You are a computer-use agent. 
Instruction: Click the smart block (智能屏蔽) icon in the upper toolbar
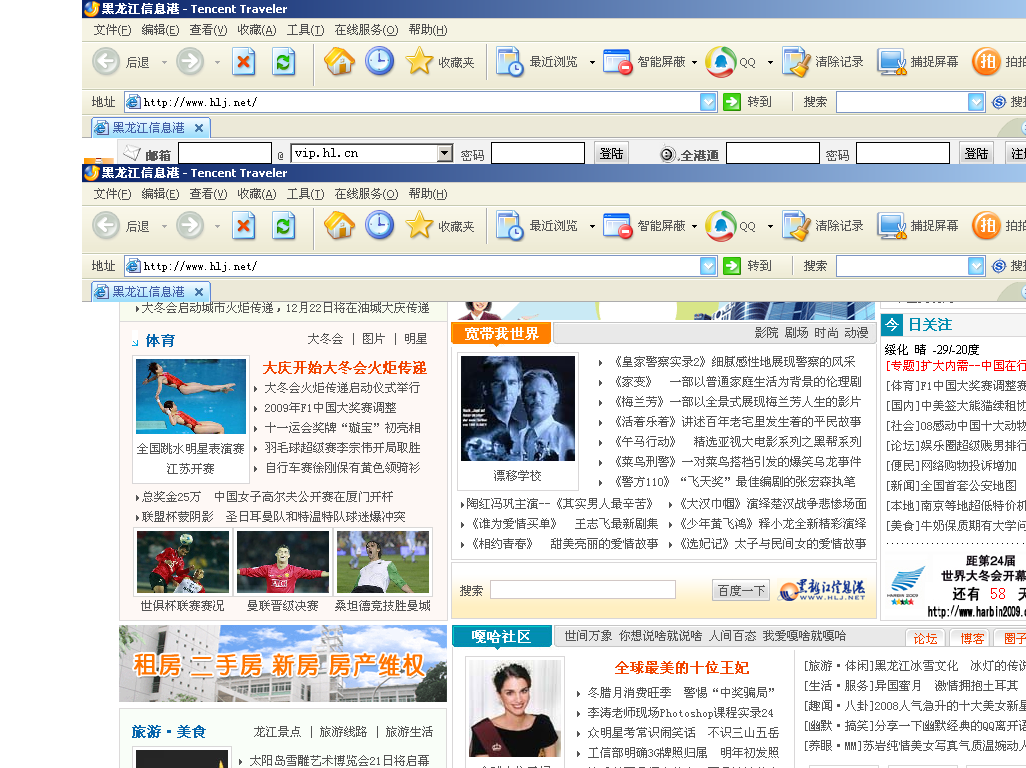coord(617,62)
